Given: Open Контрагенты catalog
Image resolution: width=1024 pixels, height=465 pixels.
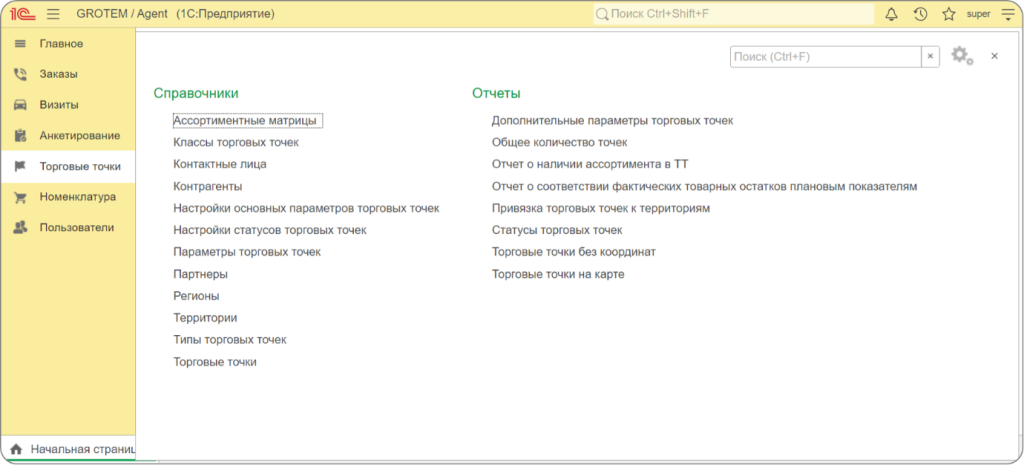Looking at the screenshot, I should click(x=208, y=186).
